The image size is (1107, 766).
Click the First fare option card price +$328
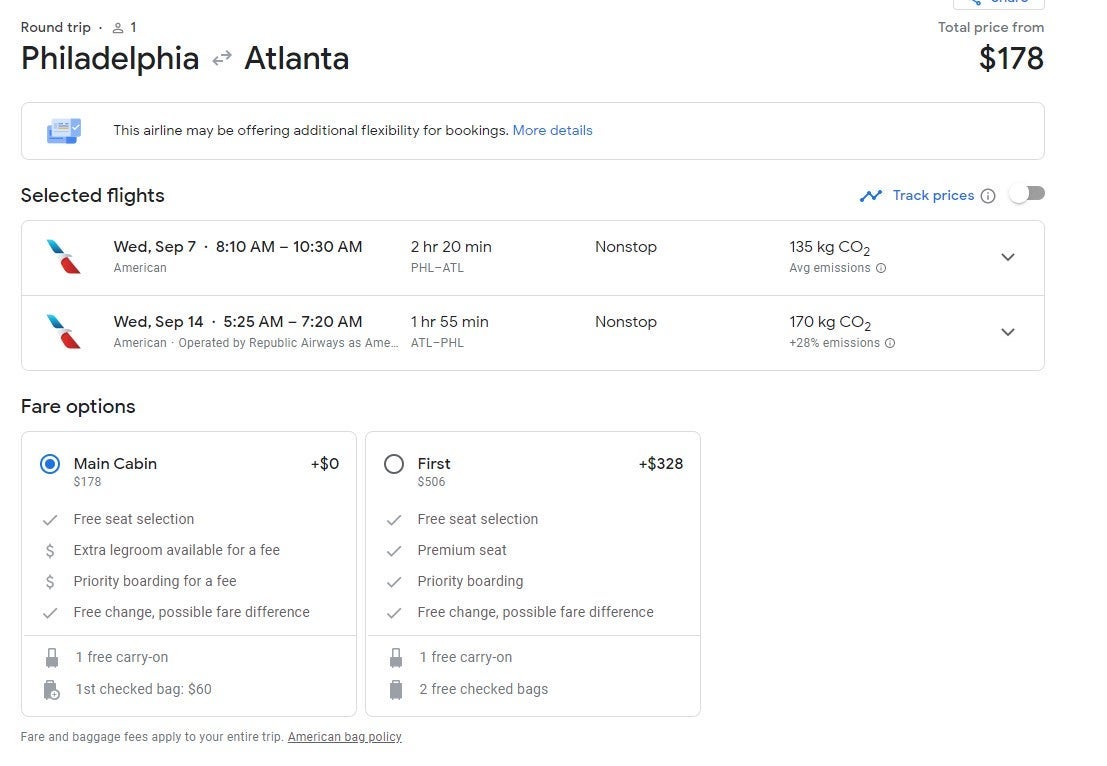(660, 464)
